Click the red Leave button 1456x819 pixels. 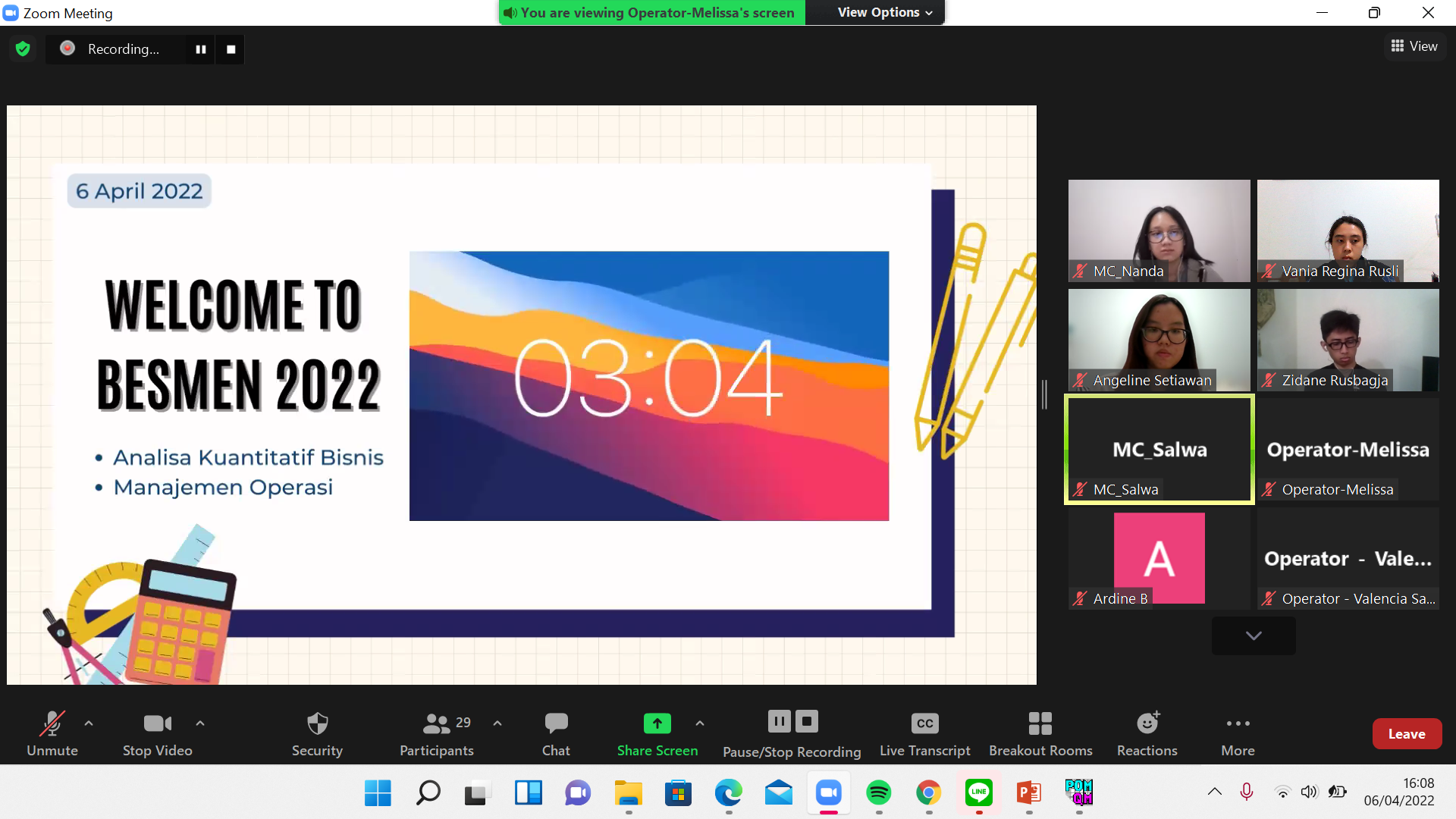(1407, 733)
